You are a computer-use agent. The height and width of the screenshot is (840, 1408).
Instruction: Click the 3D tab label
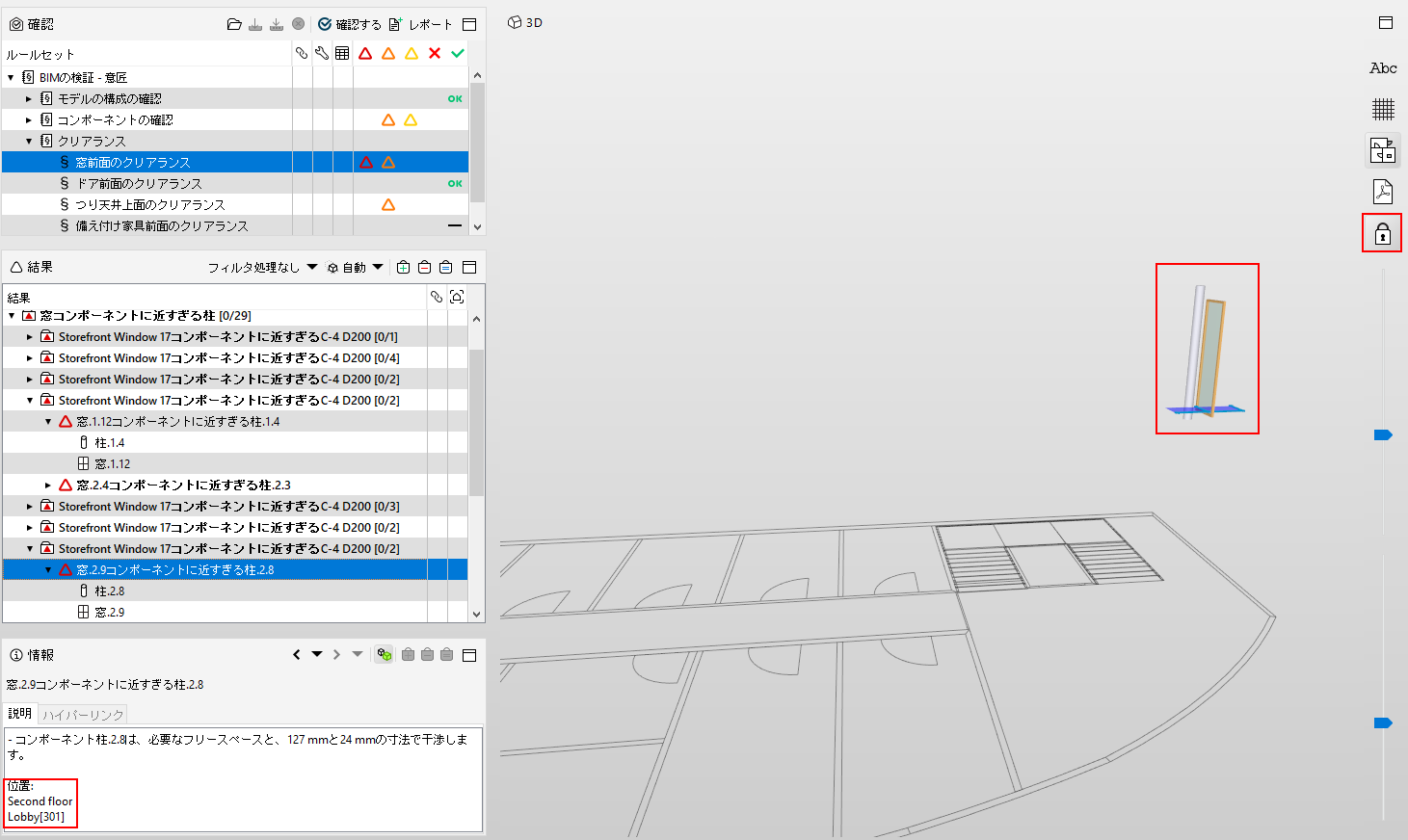click(525, 22)
